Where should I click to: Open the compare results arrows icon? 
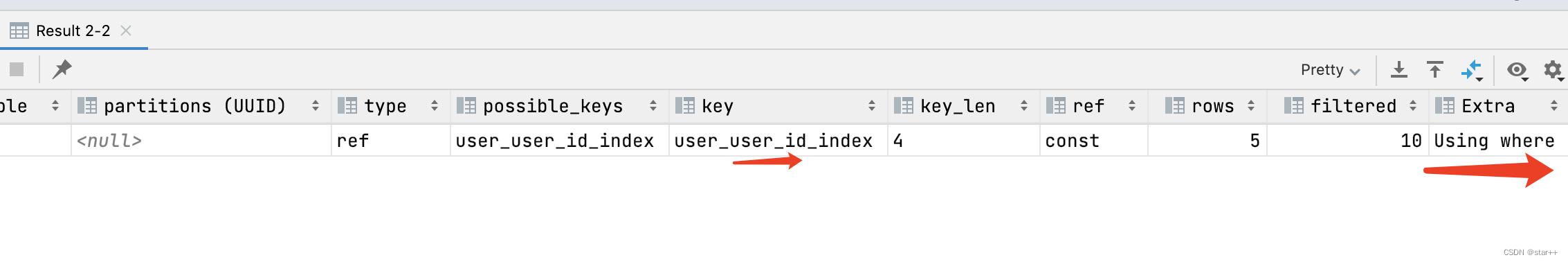pyautogui.click(x=1472, y=70)
